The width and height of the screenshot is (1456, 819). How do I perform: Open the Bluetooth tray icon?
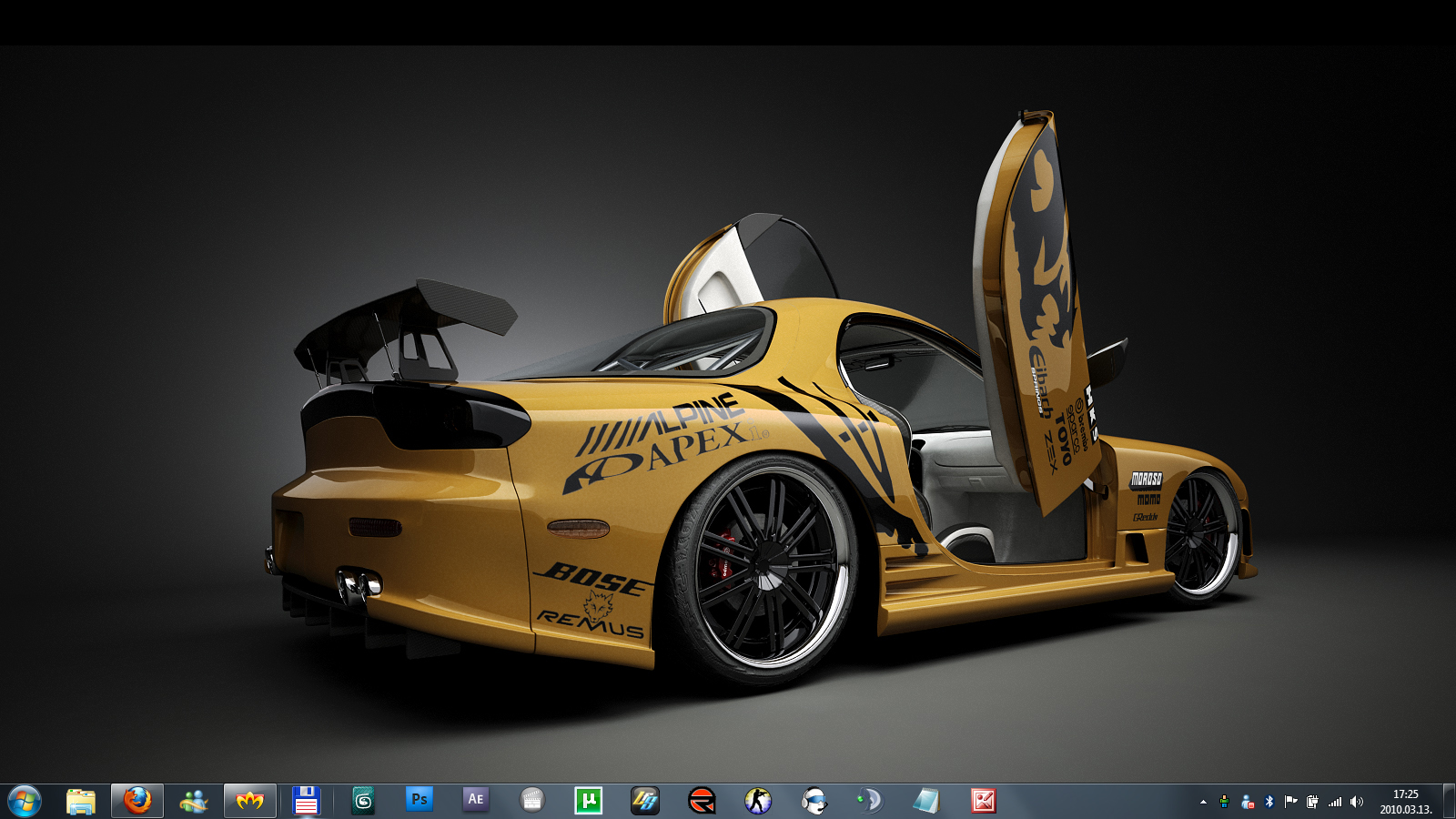point(1269,802)
